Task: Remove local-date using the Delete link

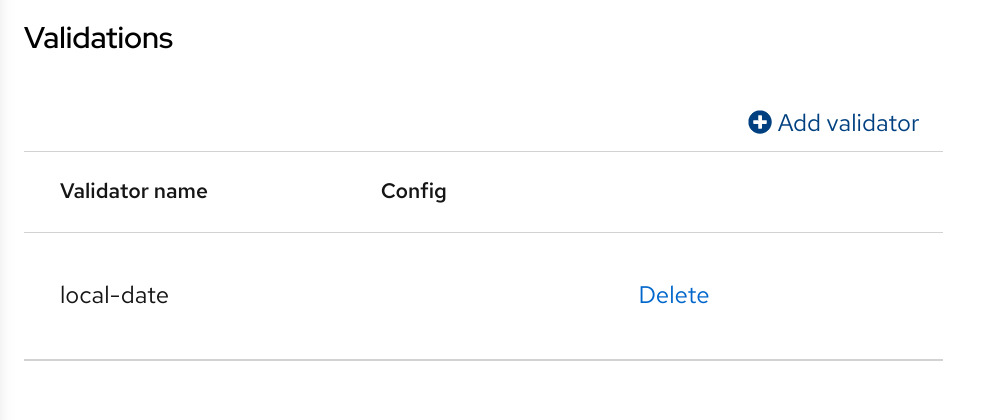Action: pyautogui.click(x=673, y=295)
